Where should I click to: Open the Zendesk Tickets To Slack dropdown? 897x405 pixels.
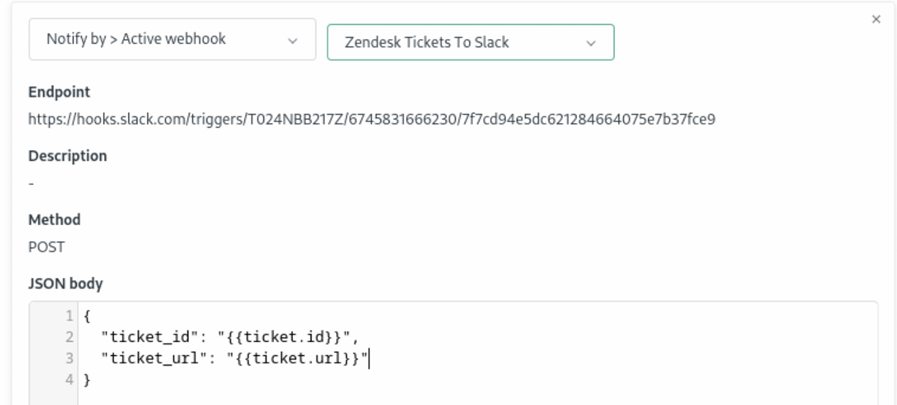coord(470,43)
